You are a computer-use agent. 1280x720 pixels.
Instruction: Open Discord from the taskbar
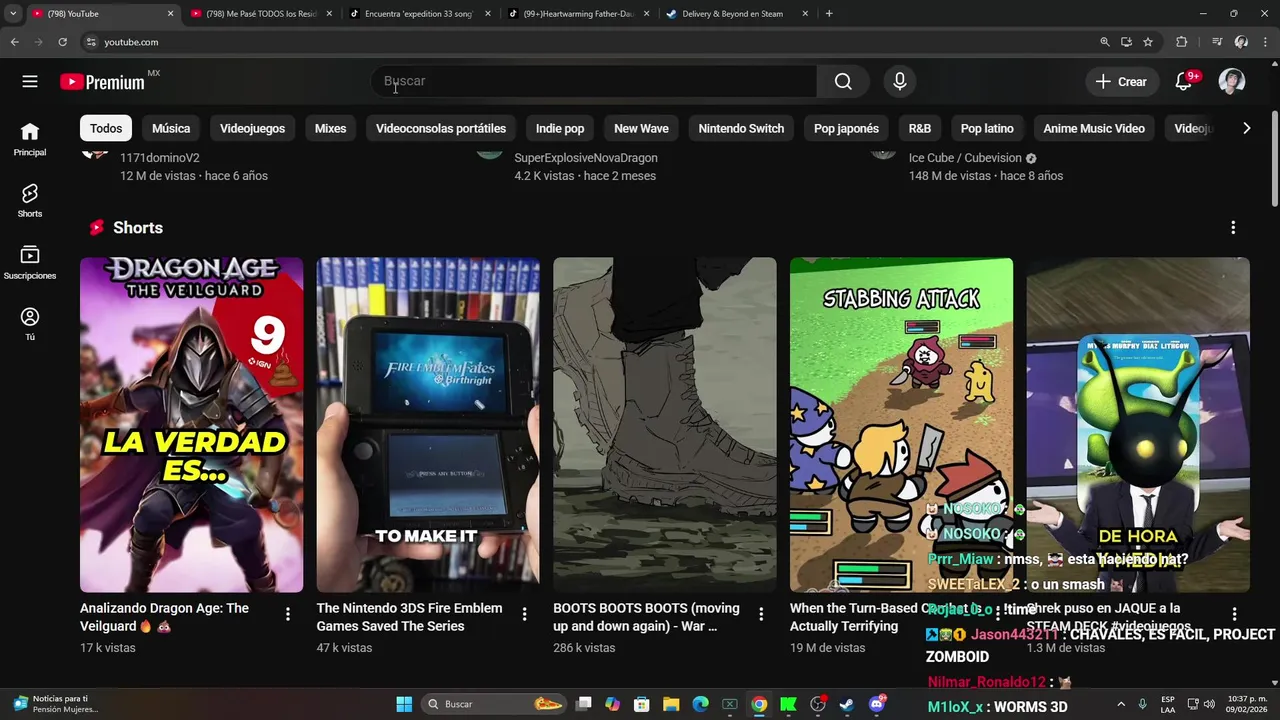pos(878,704)
